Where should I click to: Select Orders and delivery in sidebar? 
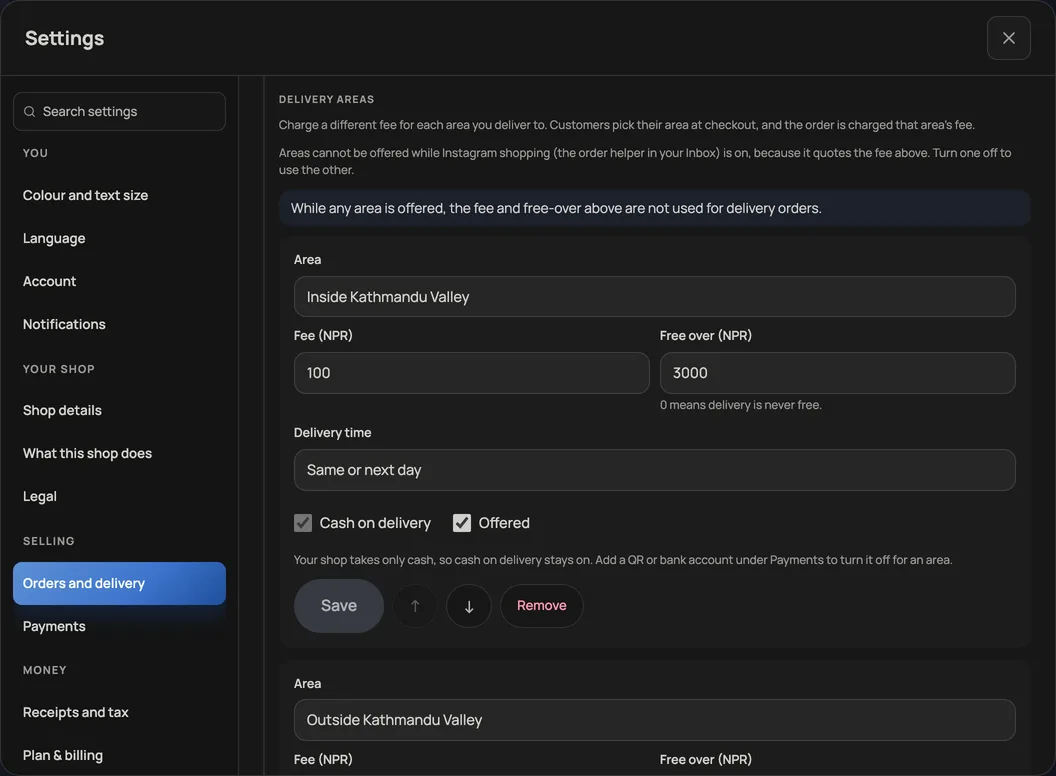[x=119, y=583]
